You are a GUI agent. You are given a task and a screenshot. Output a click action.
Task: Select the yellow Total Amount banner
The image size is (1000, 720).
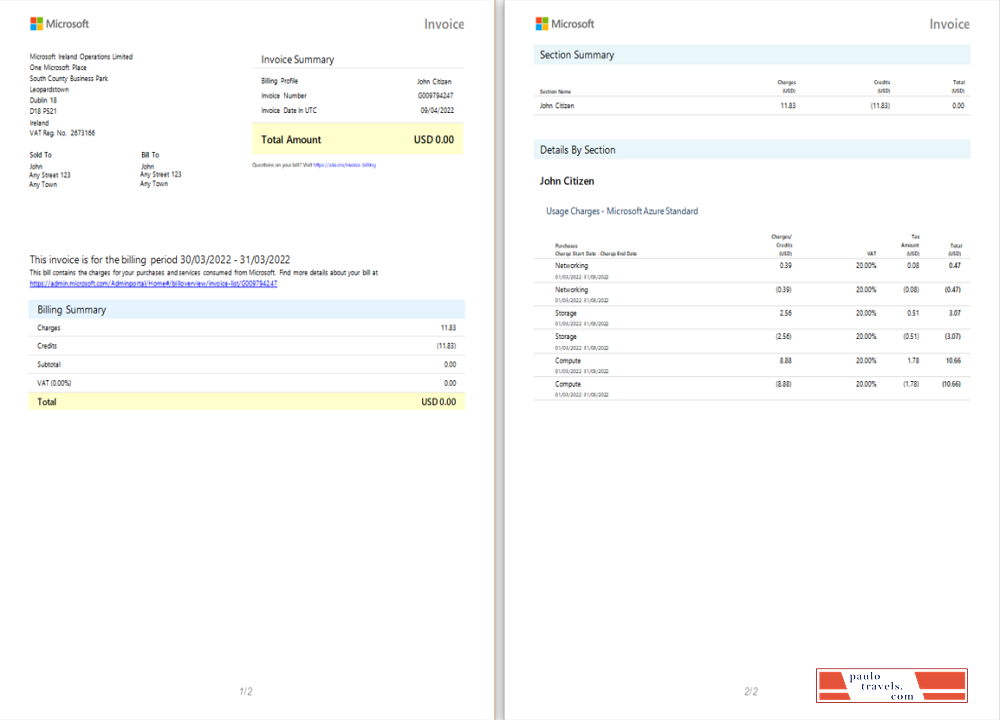click(x=357, y=139)
